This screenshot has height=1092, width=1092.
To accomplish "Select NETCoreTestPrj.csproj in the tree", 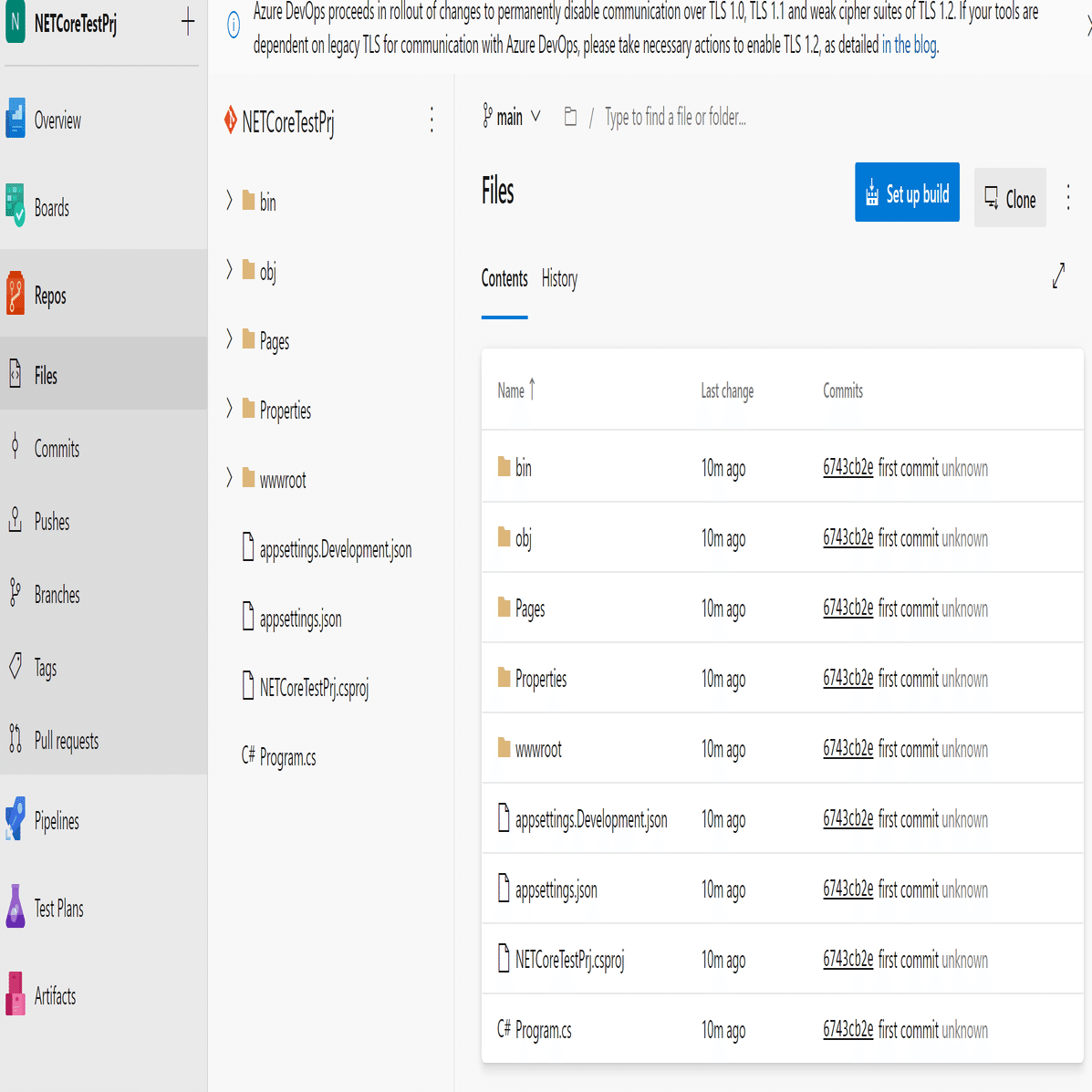I will point(314,689).
